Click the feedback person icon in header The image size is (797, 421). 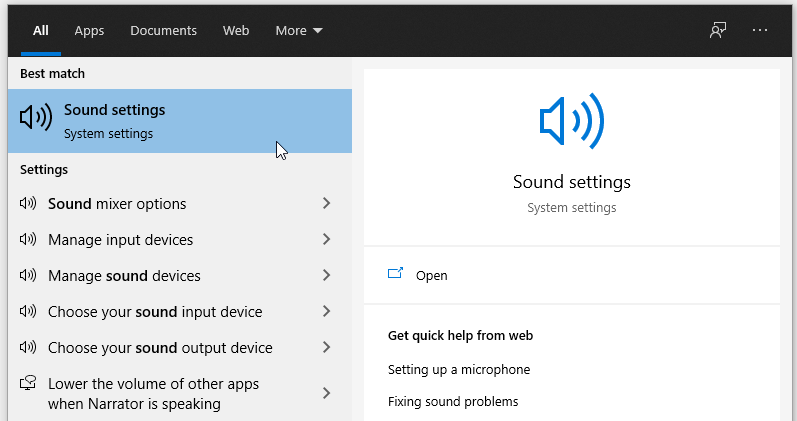click(x=718, y=31)
